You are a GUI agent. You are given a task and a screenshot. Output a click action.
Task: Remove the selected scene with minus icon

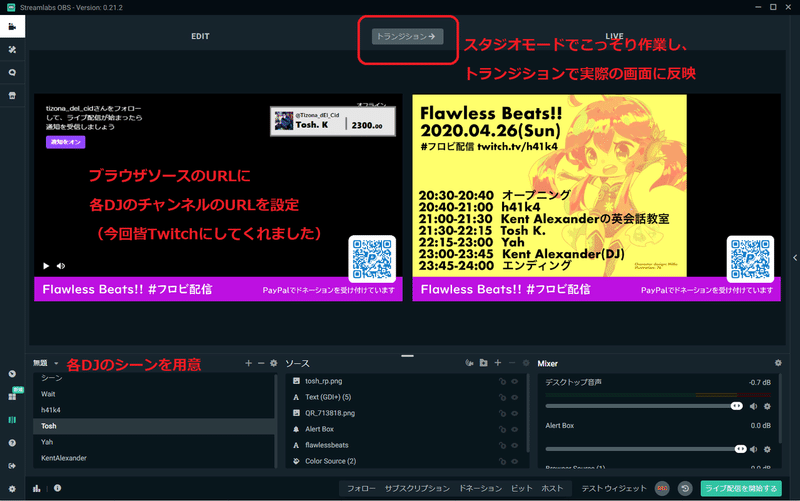pos(261,363)
